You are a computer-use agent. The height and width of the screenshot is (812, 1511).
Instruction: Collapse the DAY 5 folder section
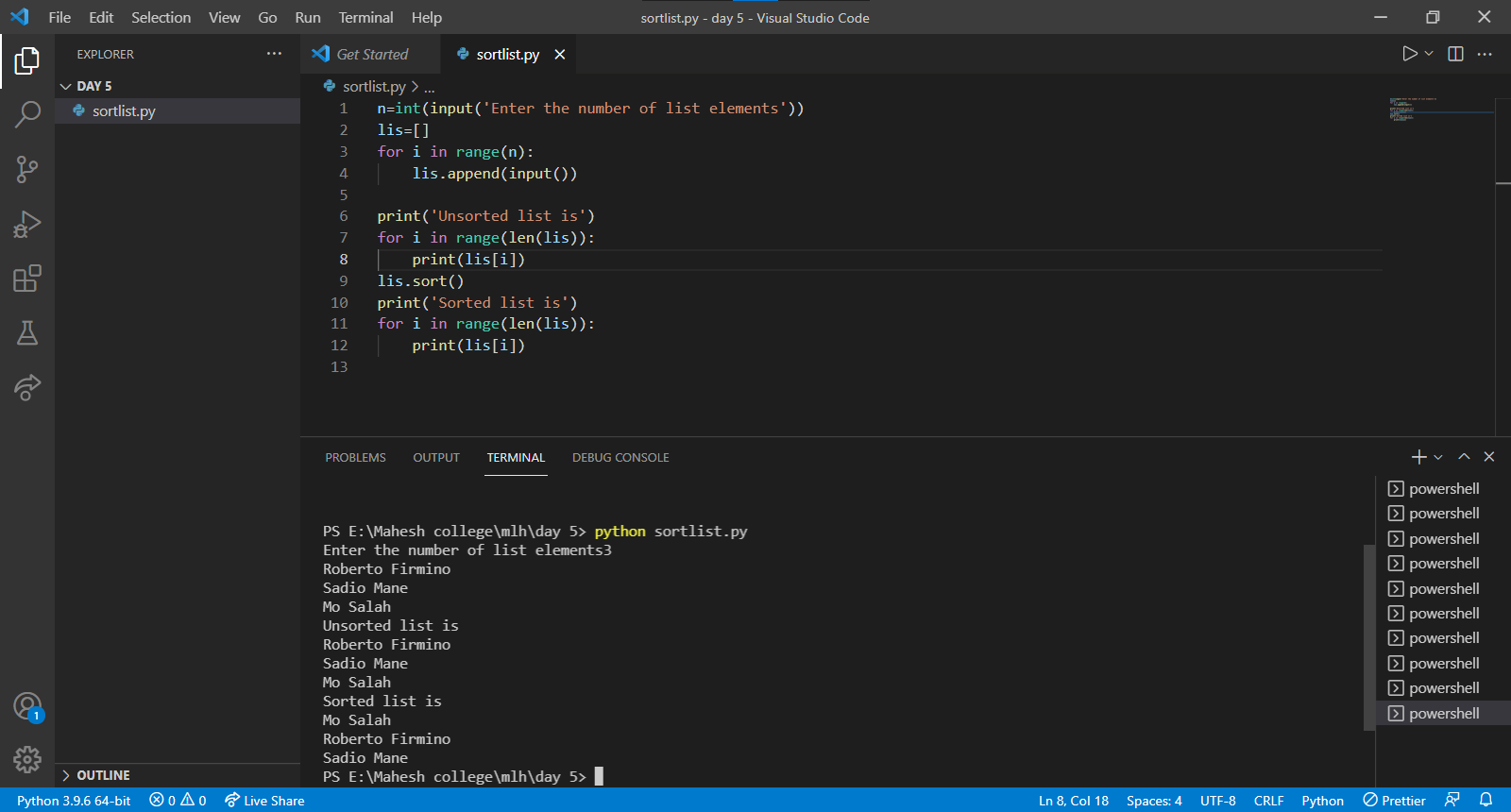[66, 86]
